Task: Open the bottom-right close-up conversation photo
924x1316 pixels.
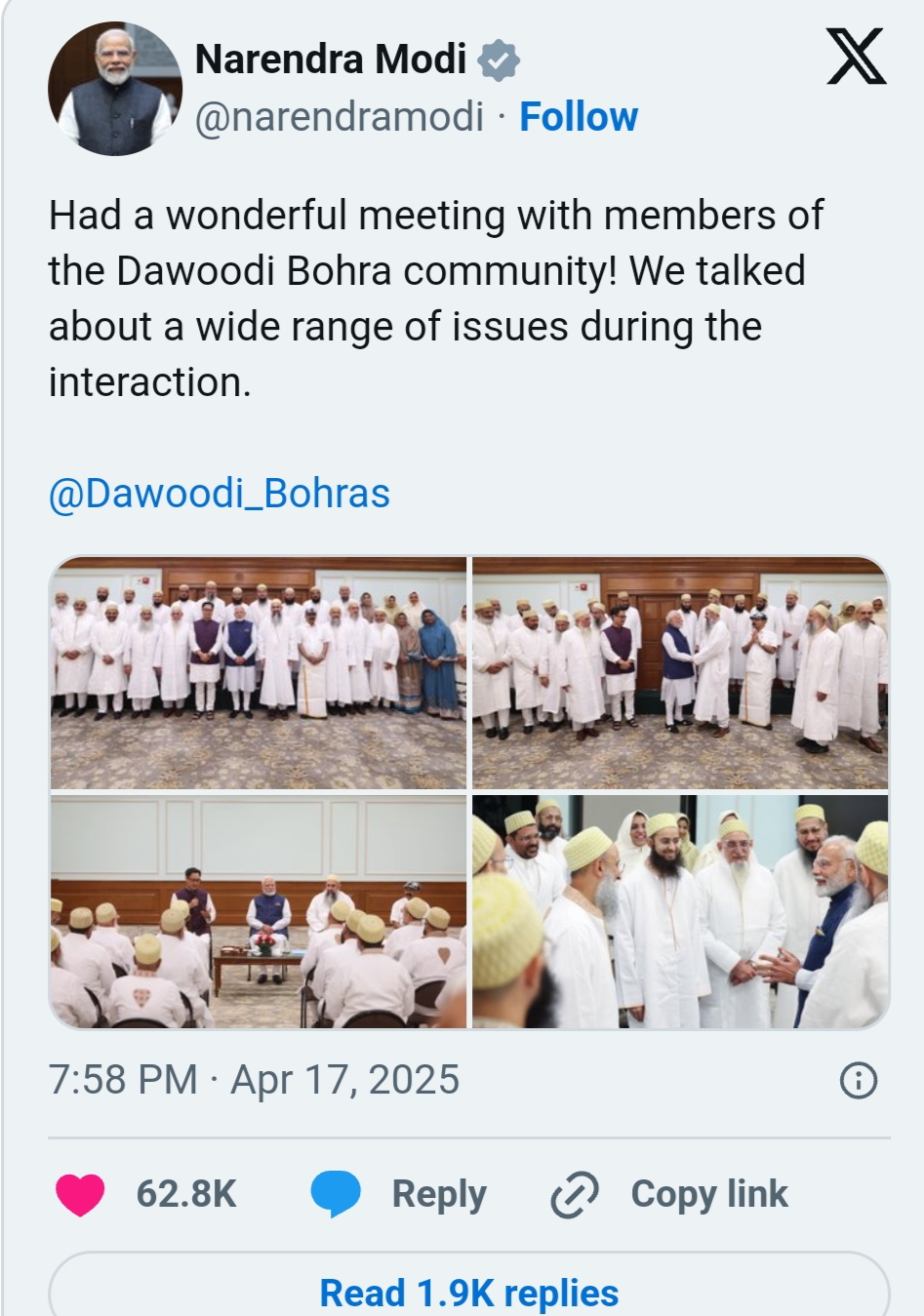Action: tap(680, 911)
